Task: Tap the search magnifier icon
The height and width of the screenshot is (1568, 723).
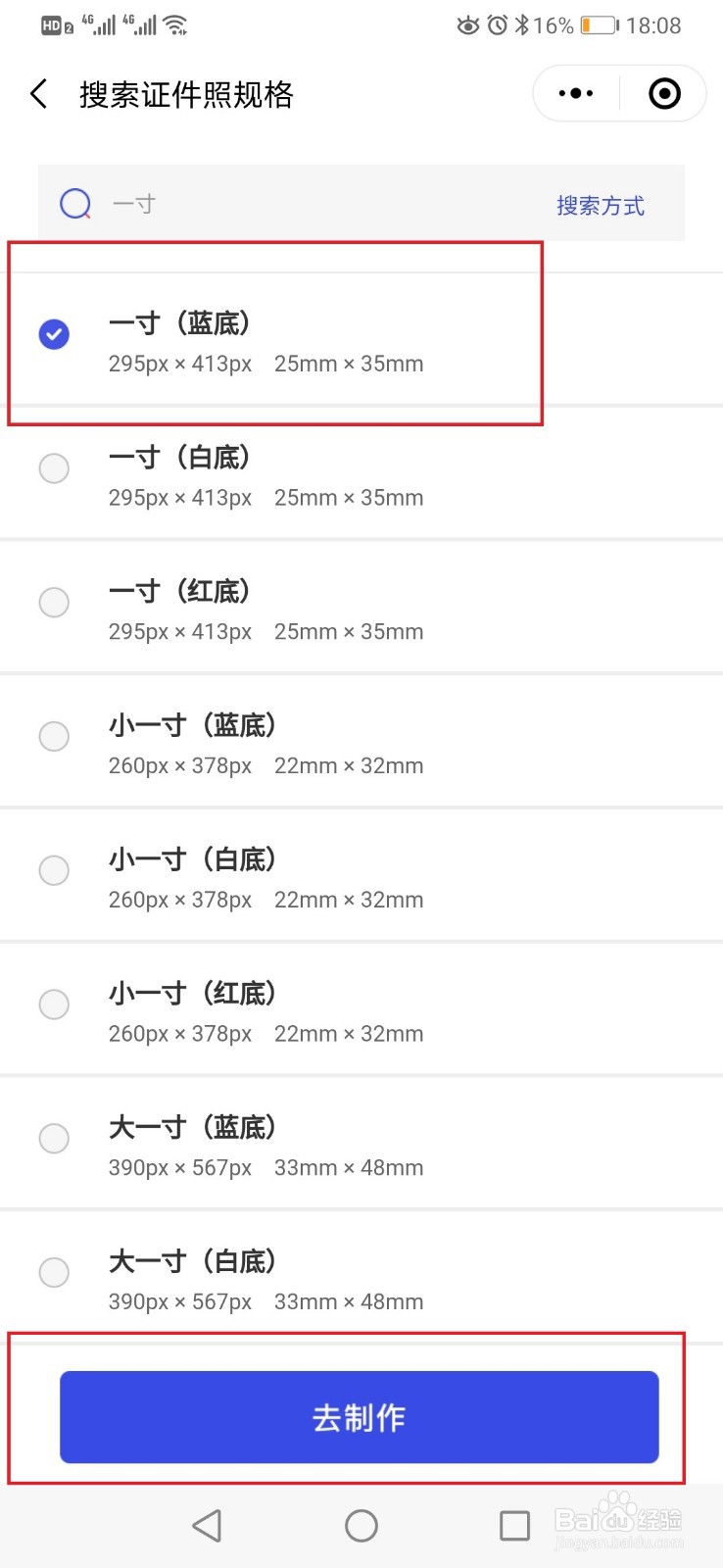Action: coord(75,204)
